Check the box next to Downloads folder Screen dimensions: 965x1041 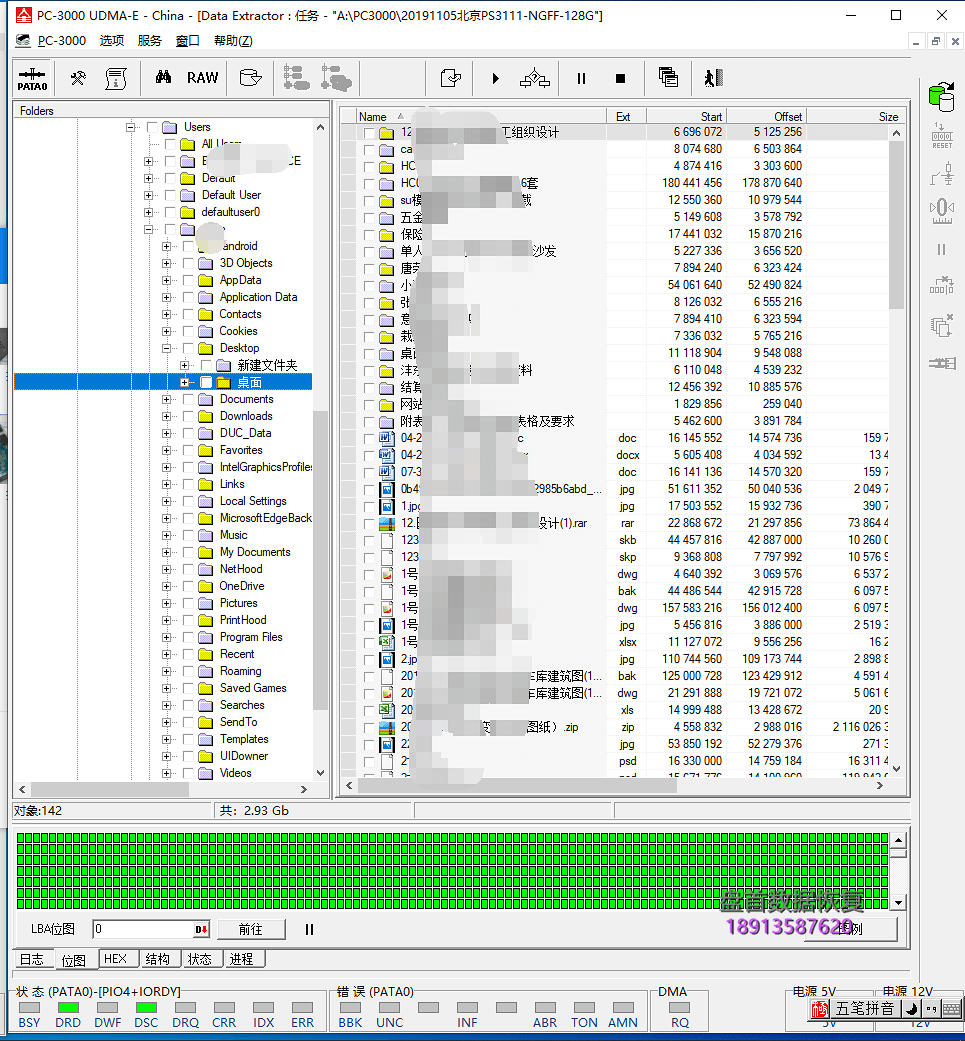[x=188, y=417]
